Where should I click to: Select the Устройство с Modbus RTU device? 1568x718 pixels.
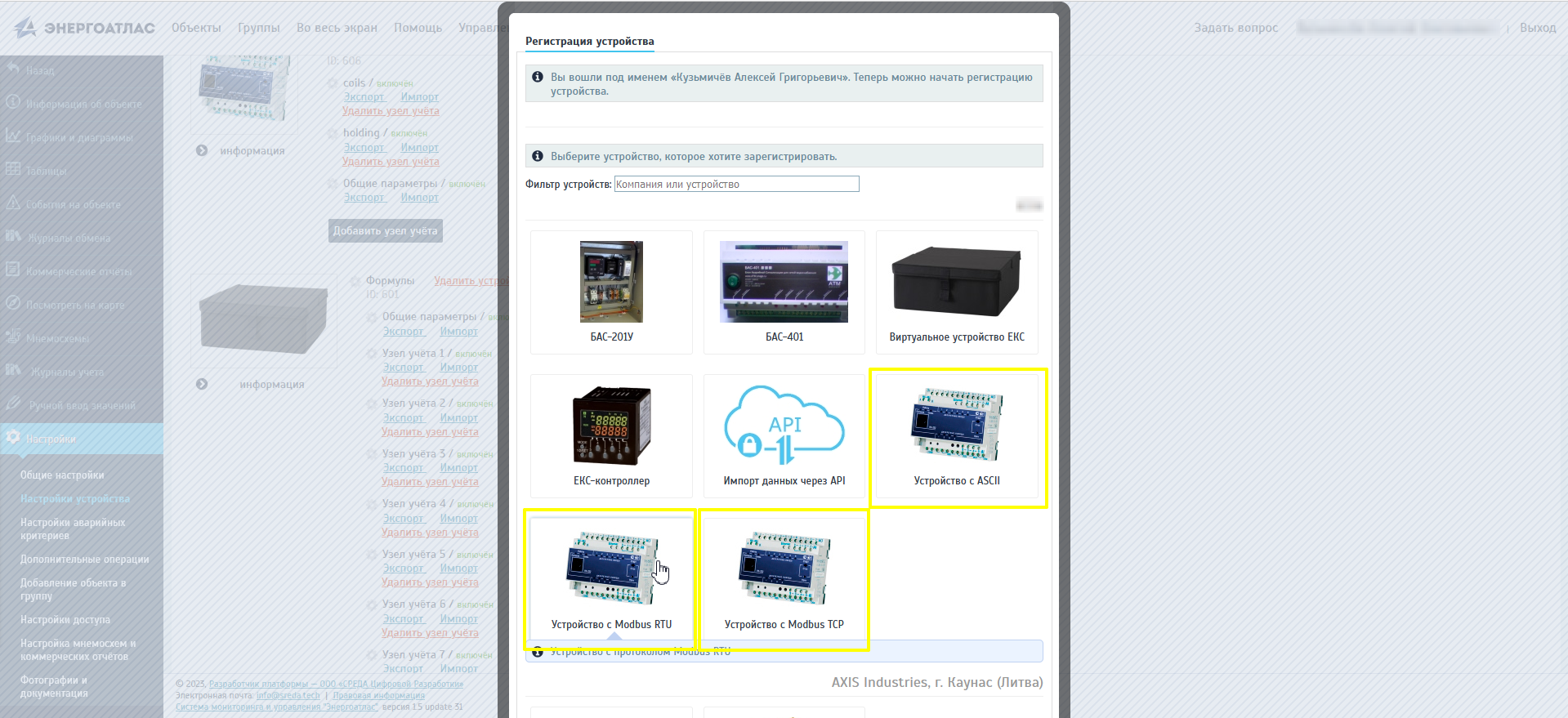[x=611, y=569]
